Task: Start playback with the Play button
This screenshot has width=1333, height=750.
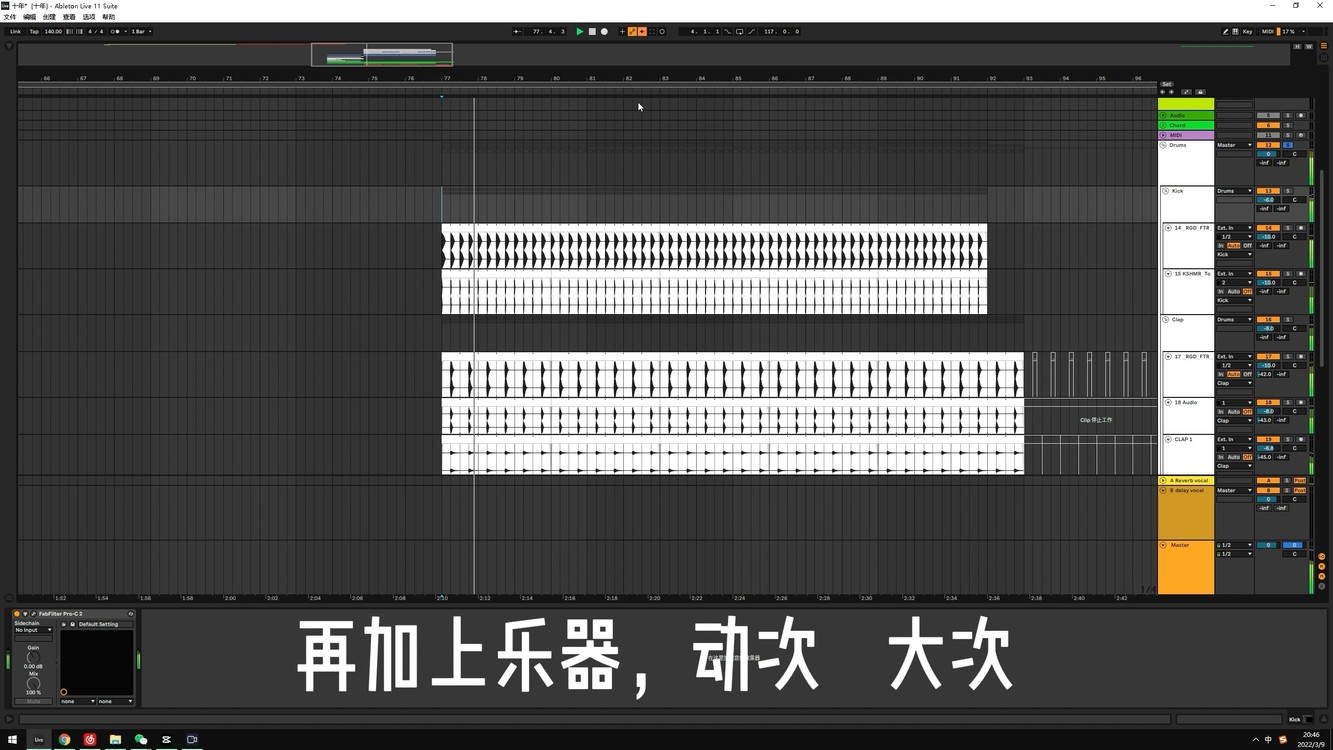Action: (x=580, y=31)
